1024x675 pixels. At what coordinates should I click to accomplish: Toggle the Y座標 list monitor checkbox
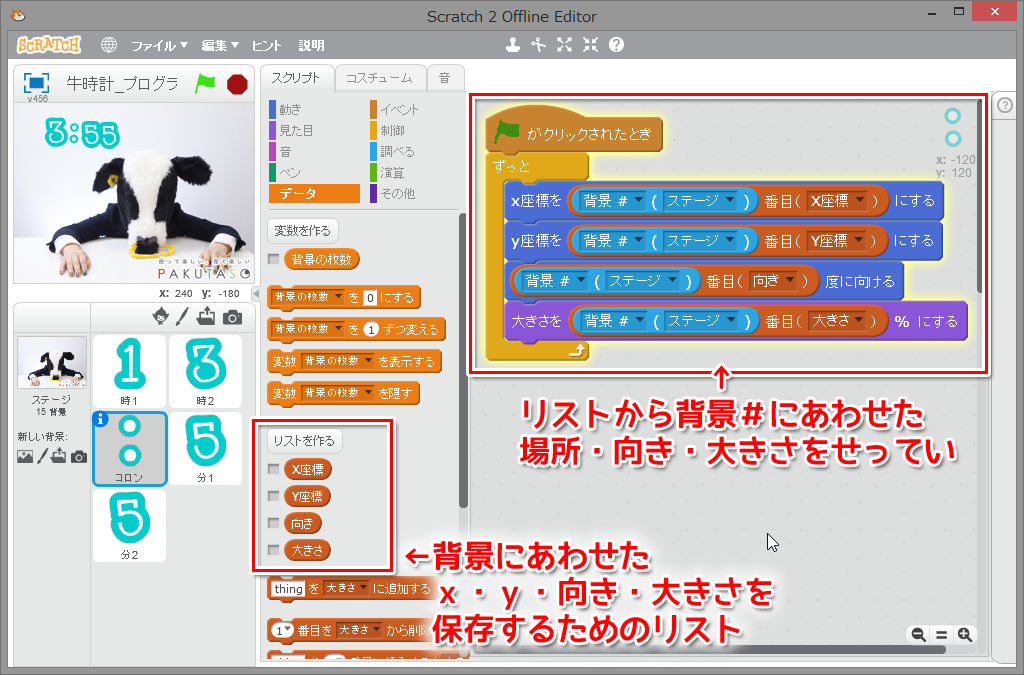[274, 496]
